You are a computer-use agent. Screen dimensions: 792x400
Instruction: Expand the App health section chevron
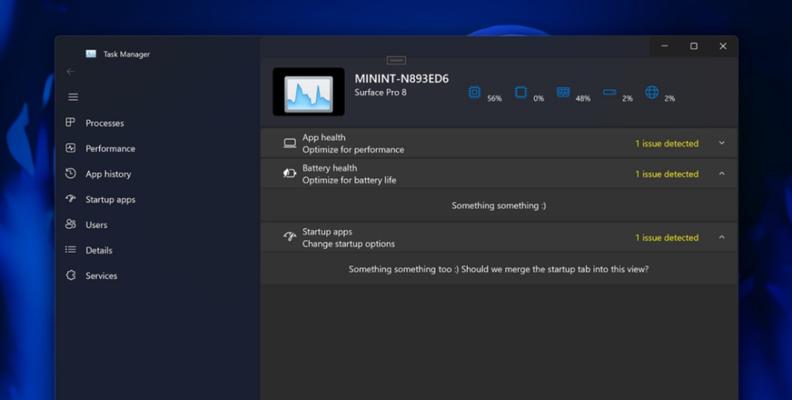pos(722,143)
